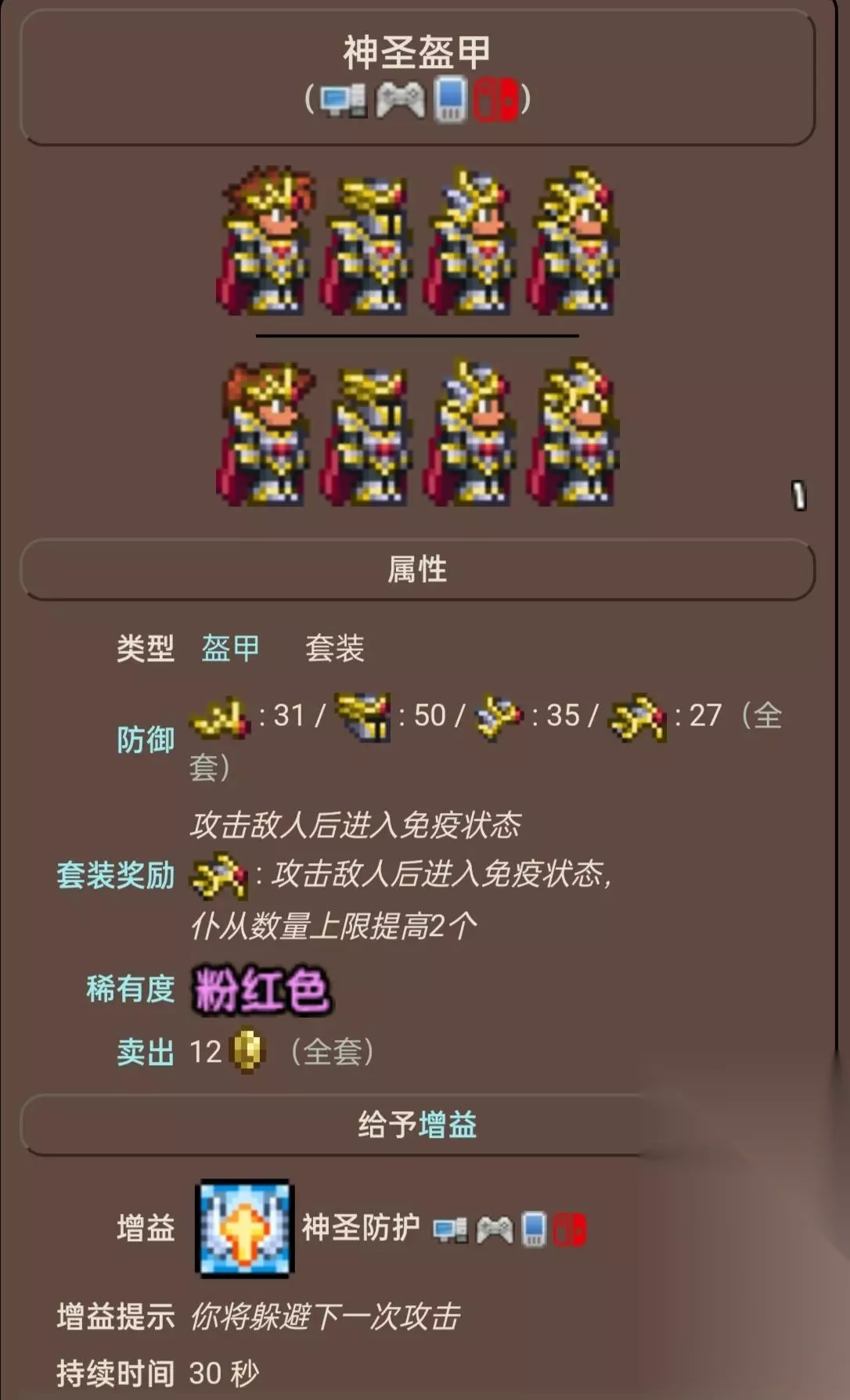Click the Hallowed Headgear icon with defense 35

[499, 717]
